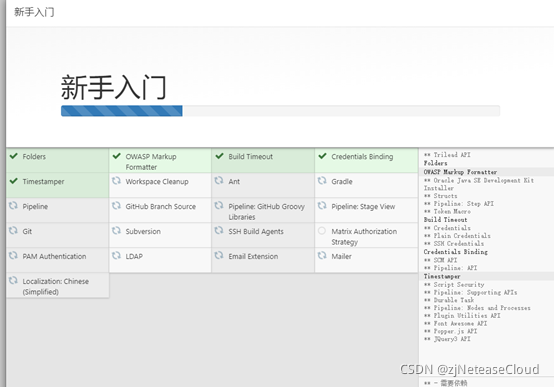Viewport: 554px width, 387px height.
Task: Click the Plain Credentials log line
Action: (457, 235)
